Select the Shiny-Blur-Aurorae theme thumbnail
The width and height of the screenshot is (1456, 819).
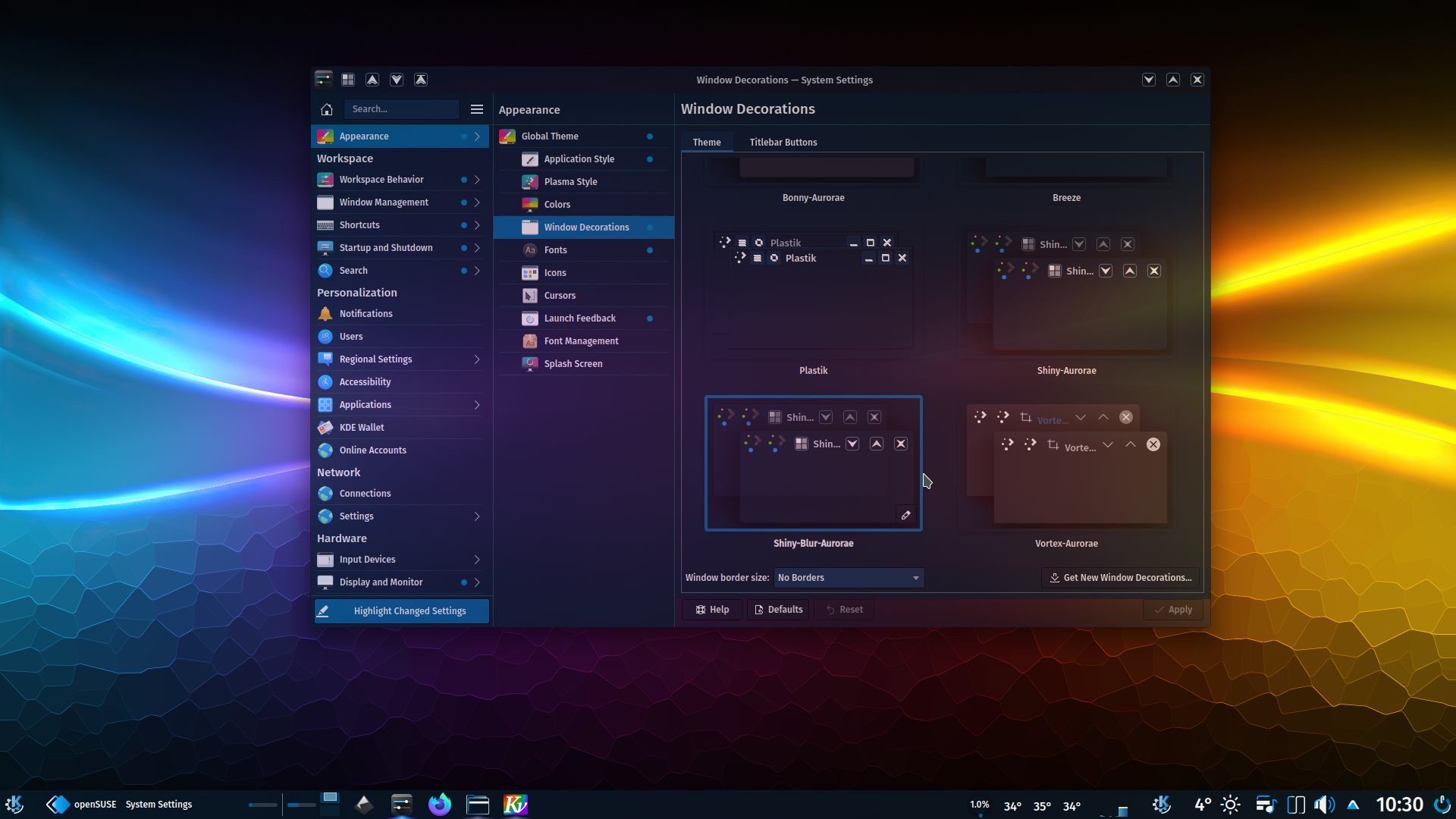pos(813,463)
